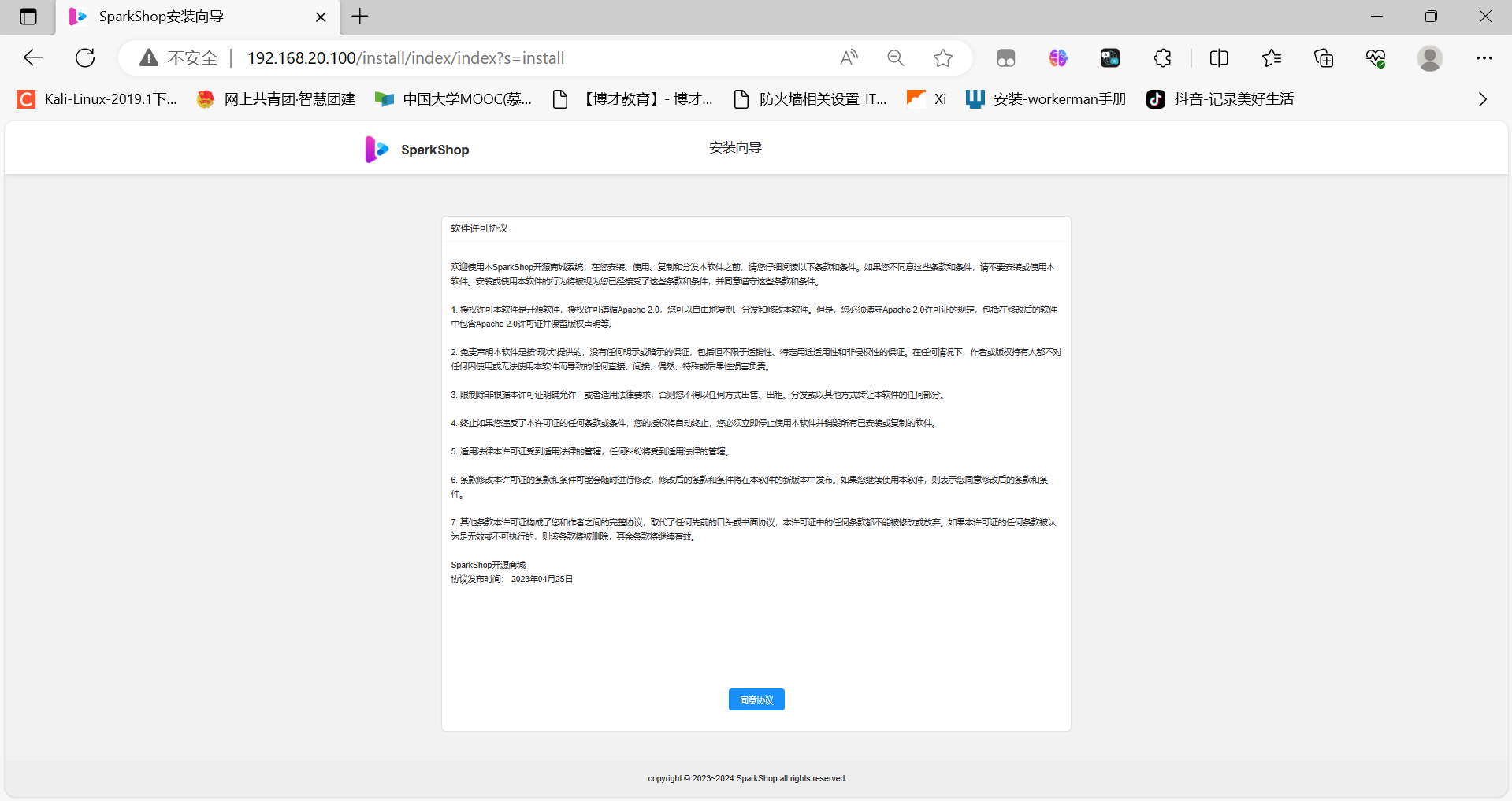
Task: Open the favorites list icon
Action: [1271, 57]
